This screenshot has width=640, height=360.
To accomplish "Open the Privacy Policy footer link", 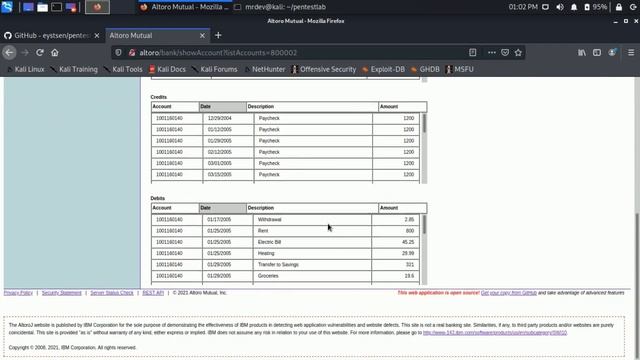I will click(x=18, y=293).
